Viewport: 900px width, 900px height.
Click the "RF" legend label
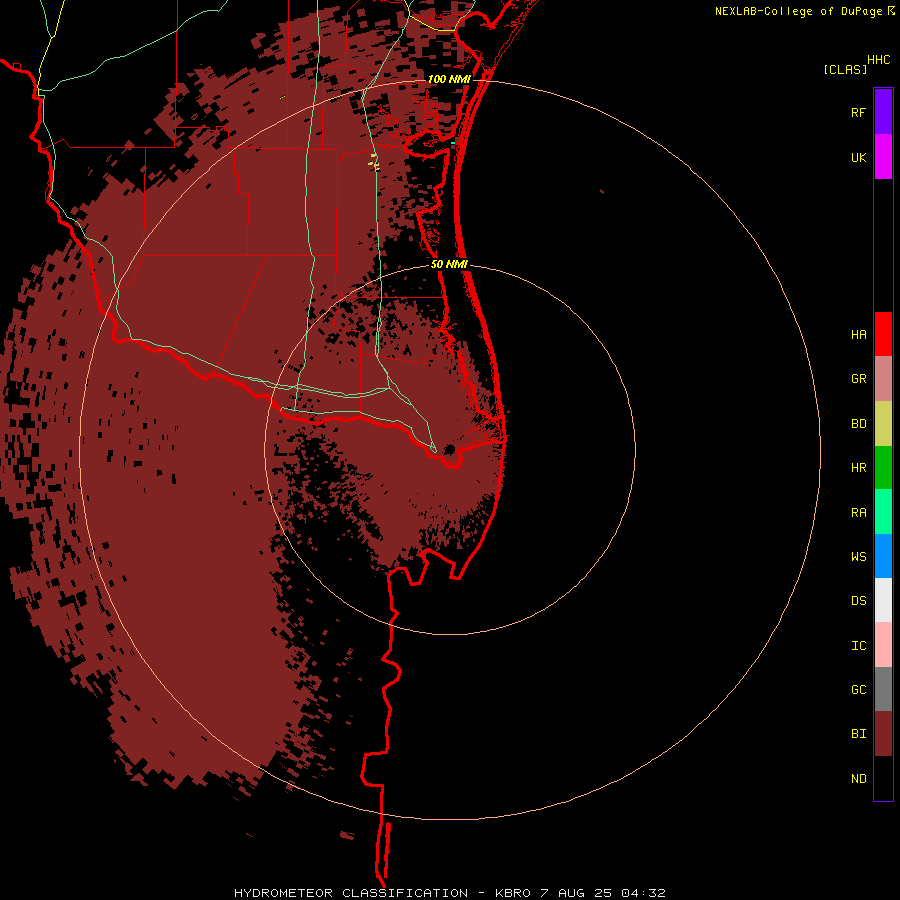859,112
